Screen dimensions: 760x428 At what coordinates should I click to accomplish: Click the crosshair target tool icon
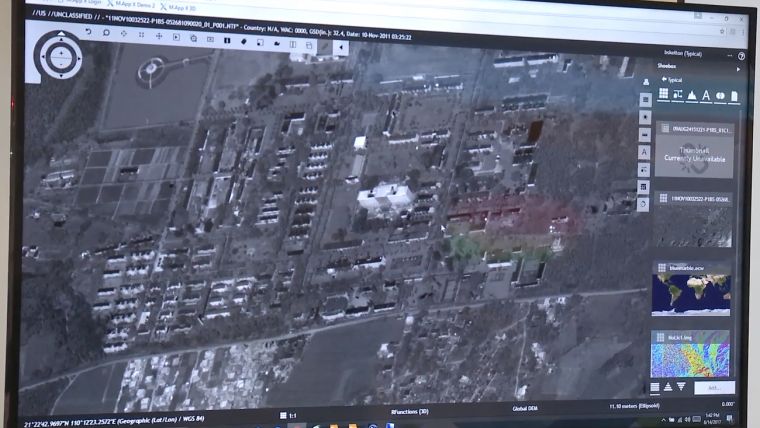coord(124,33)
